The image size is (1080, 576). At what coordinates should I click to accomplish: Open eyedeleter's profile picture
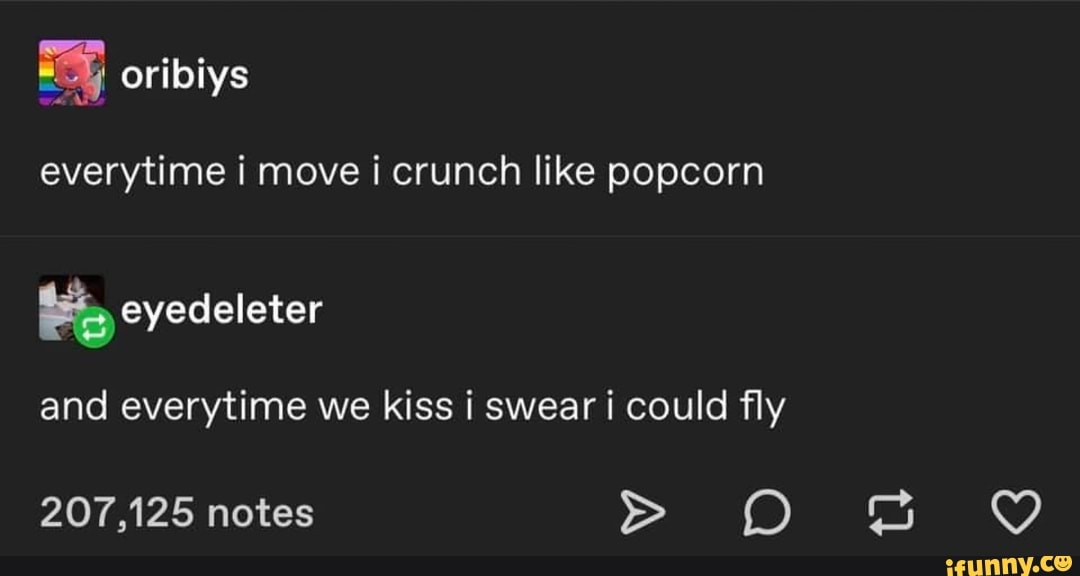pyautogui.click(x=66, y=300)
